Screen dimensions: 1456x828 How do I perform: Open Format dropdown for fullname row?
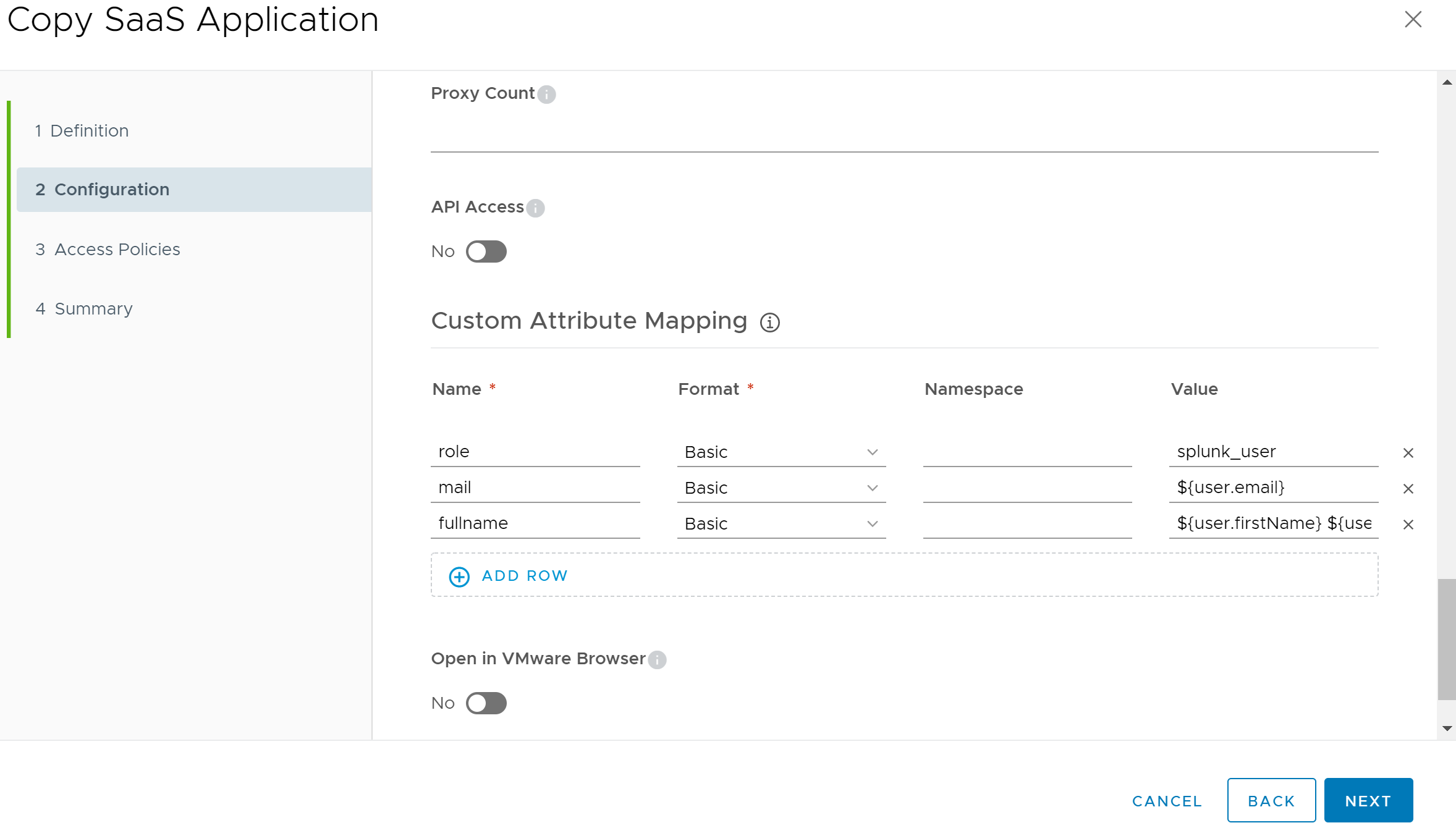(781, 524)
